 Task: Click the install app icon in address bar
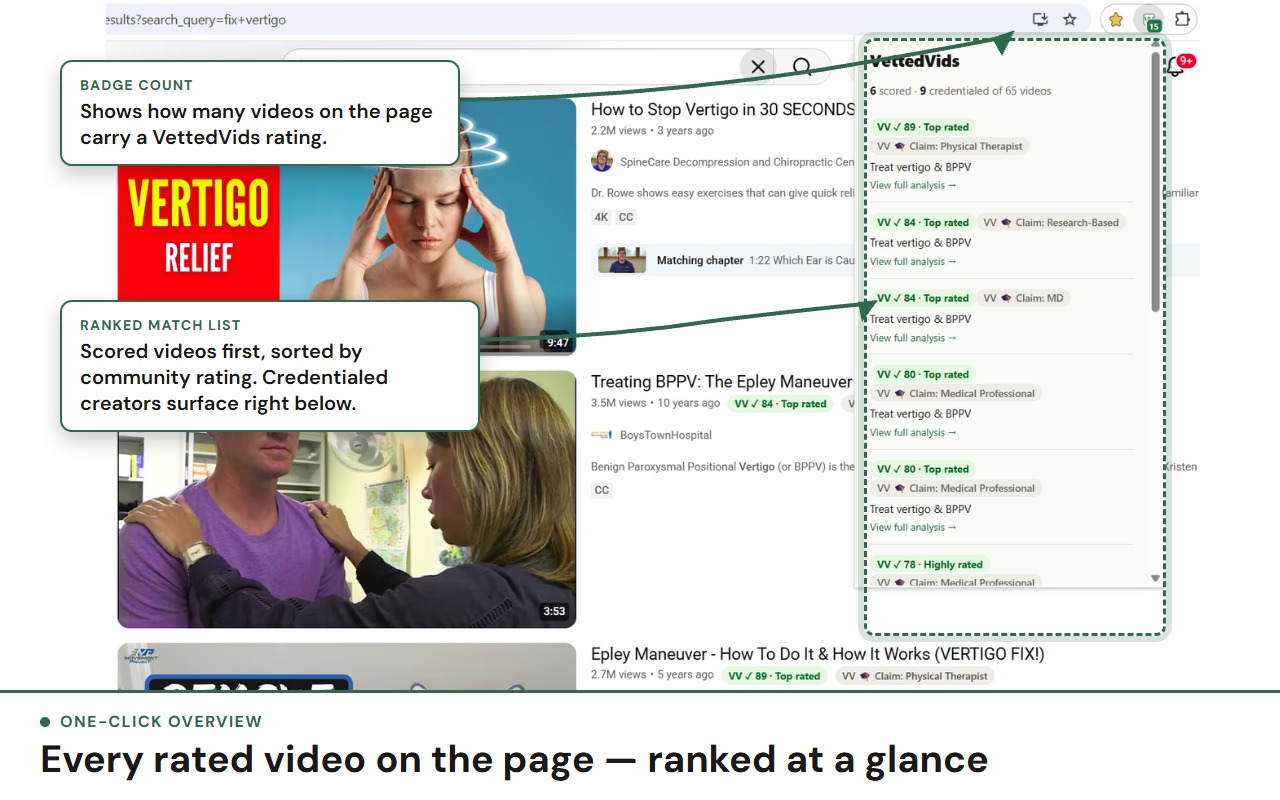tap(1040, 19)
